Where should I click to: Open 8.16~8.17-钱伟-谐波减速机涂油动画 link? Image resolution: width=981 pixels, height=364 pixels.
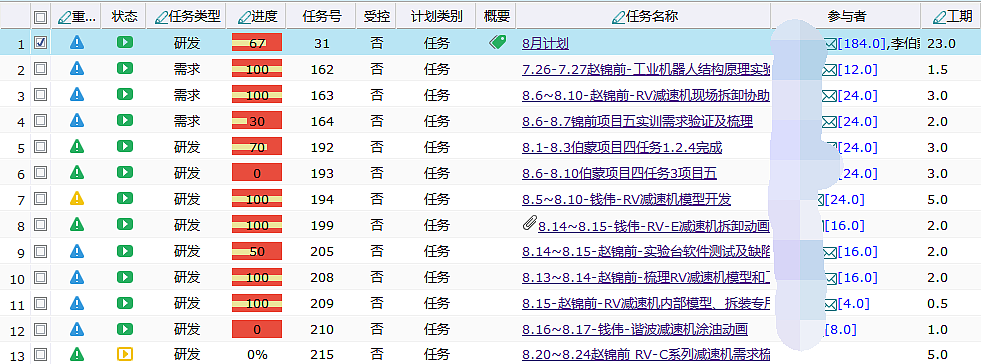[634, 330]
